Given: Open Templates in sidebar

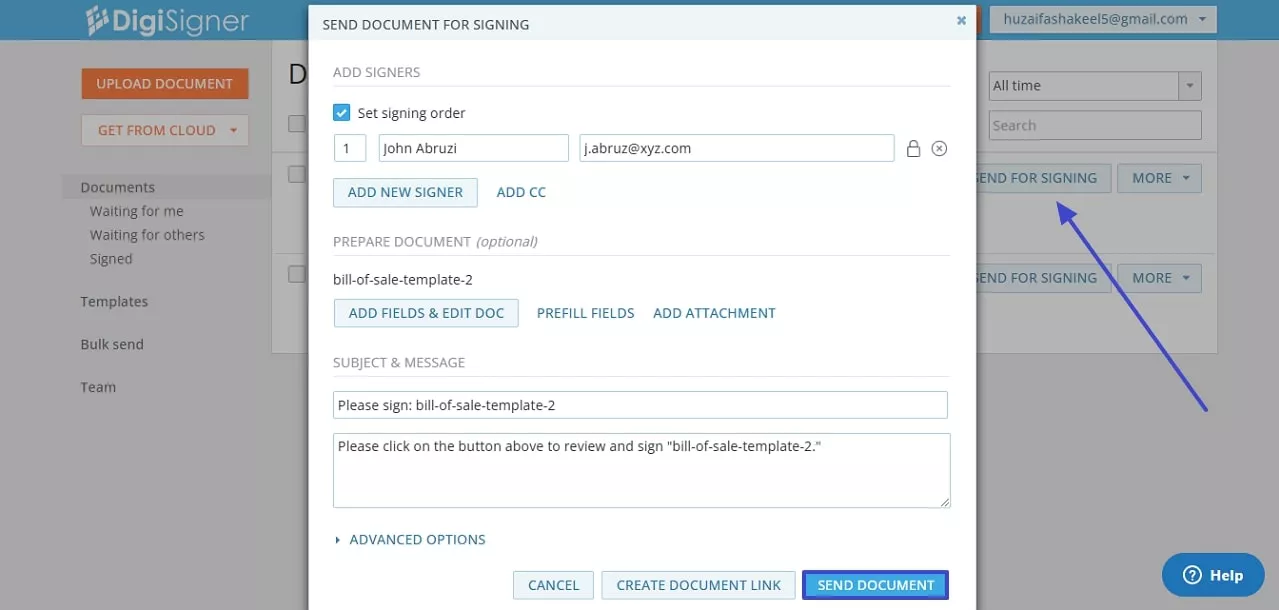Looking at the screenshot, I should click(114, 302).
